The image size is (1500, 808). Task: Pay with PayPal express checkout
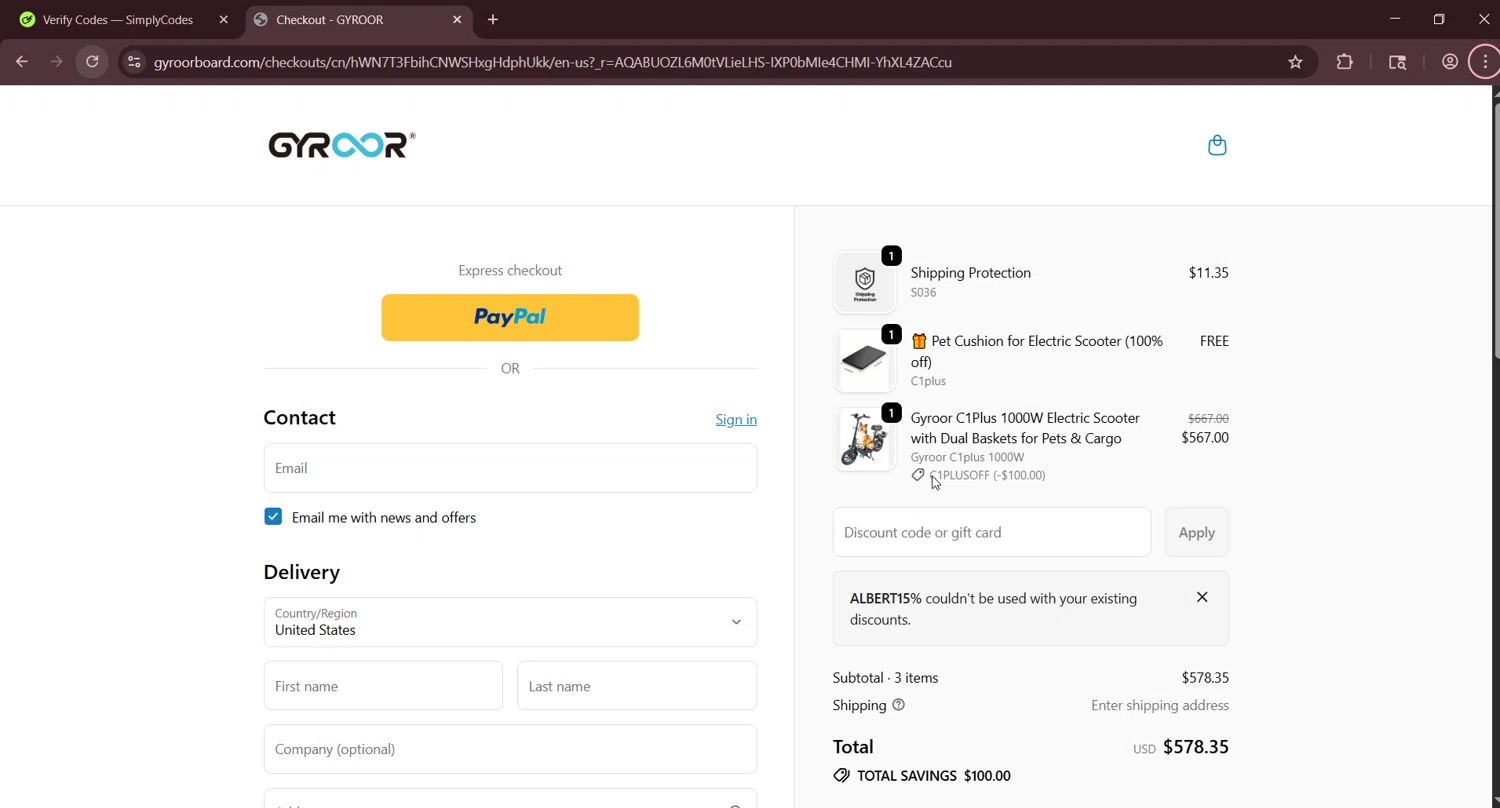pos(510,317)
